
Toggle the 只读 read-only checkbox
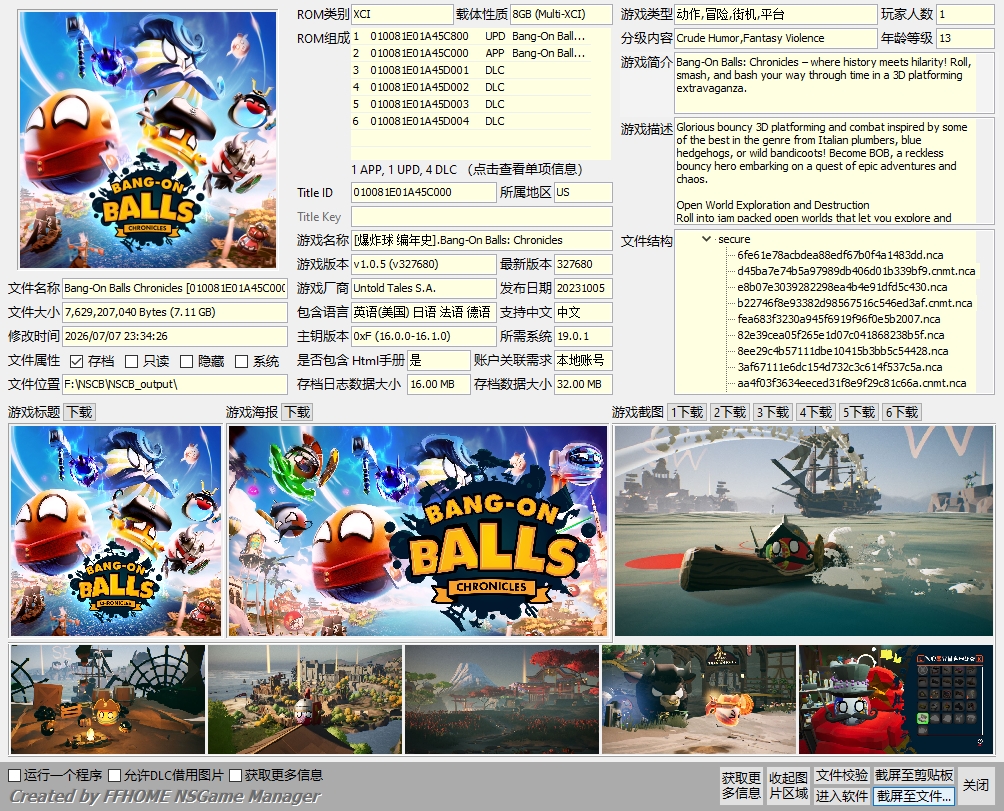pyautogui.click(x=131, y=362)
